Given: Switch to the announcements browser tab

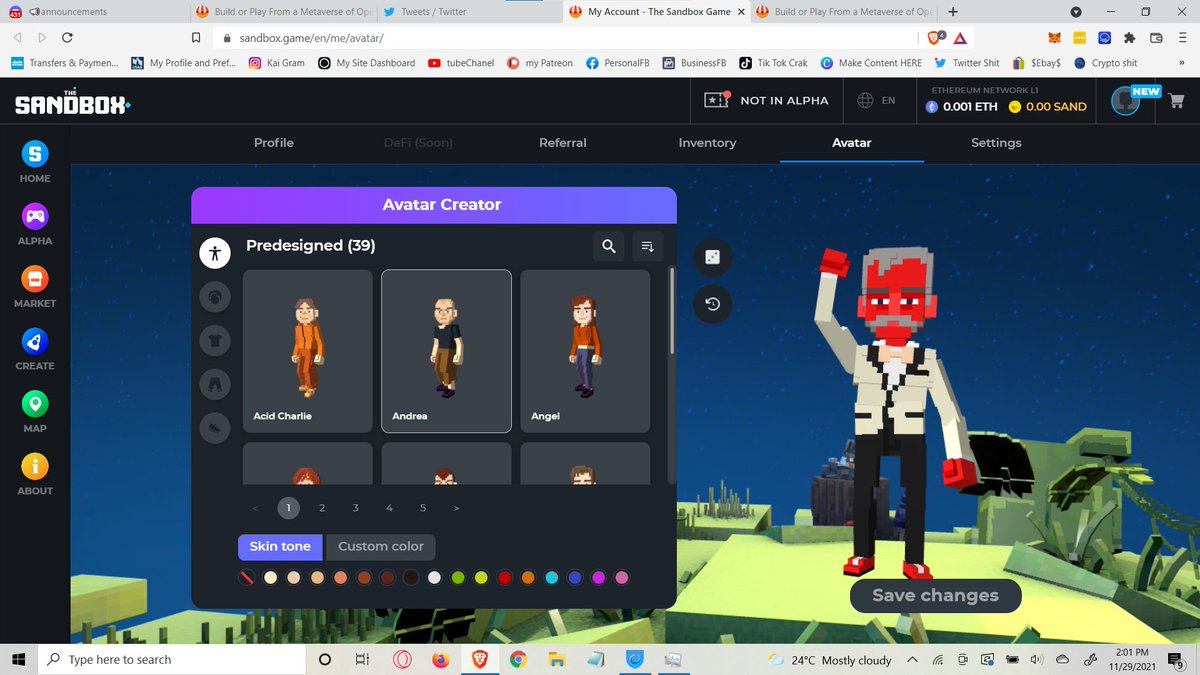Looking at the screenshot, I should pos(95,12).
